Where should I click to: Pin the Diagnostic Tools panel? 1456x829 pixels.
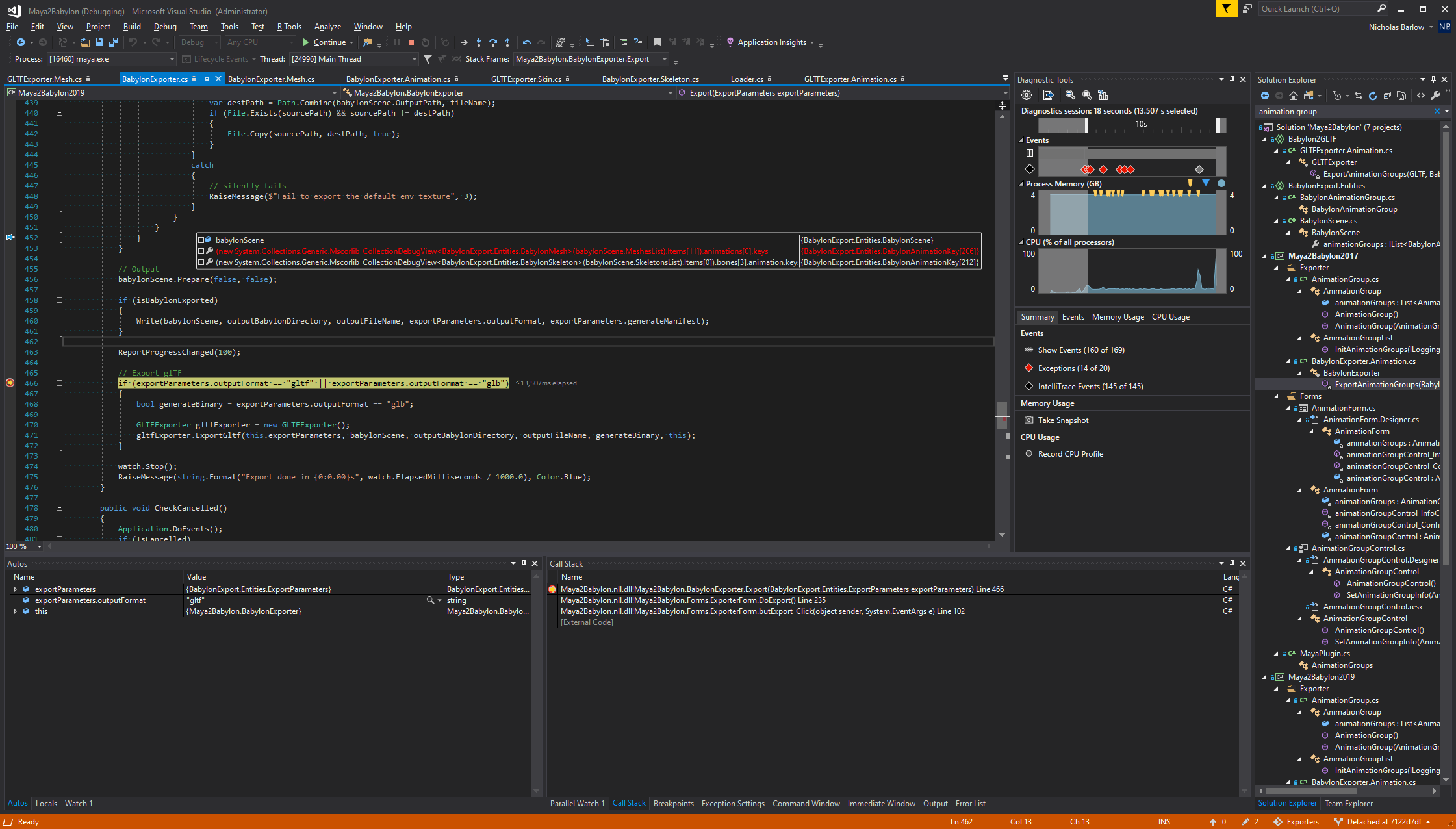1232,79
